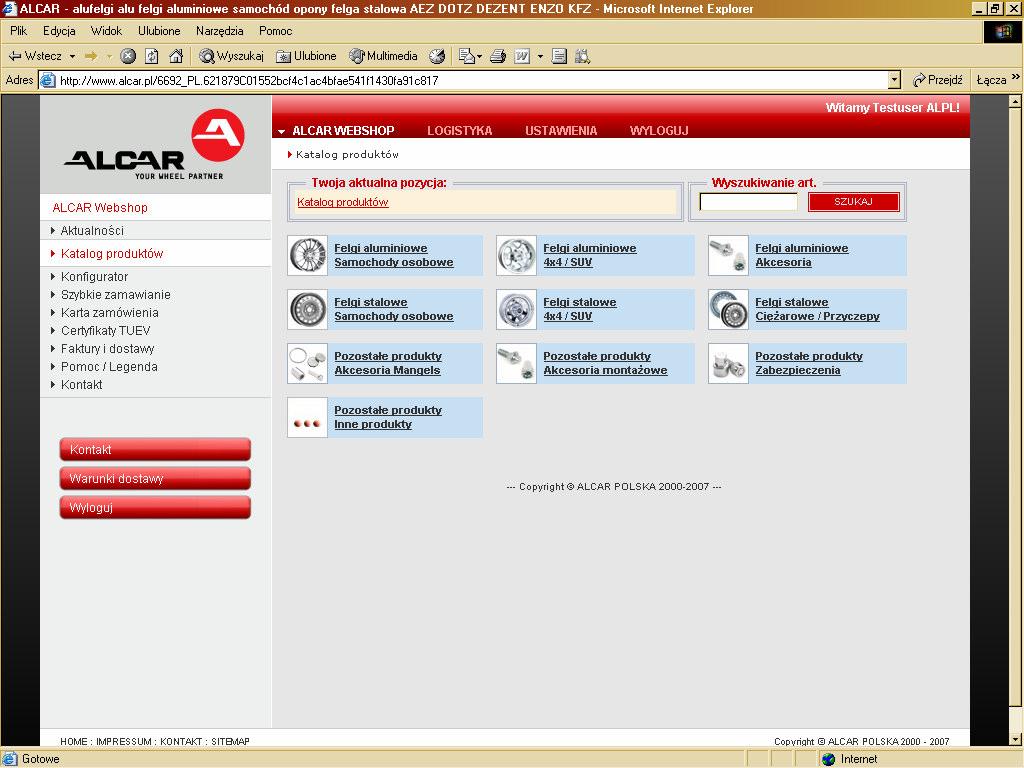
Task: Select the ALCAR WEBSHOP tab
Action: [x=343, y=131]
